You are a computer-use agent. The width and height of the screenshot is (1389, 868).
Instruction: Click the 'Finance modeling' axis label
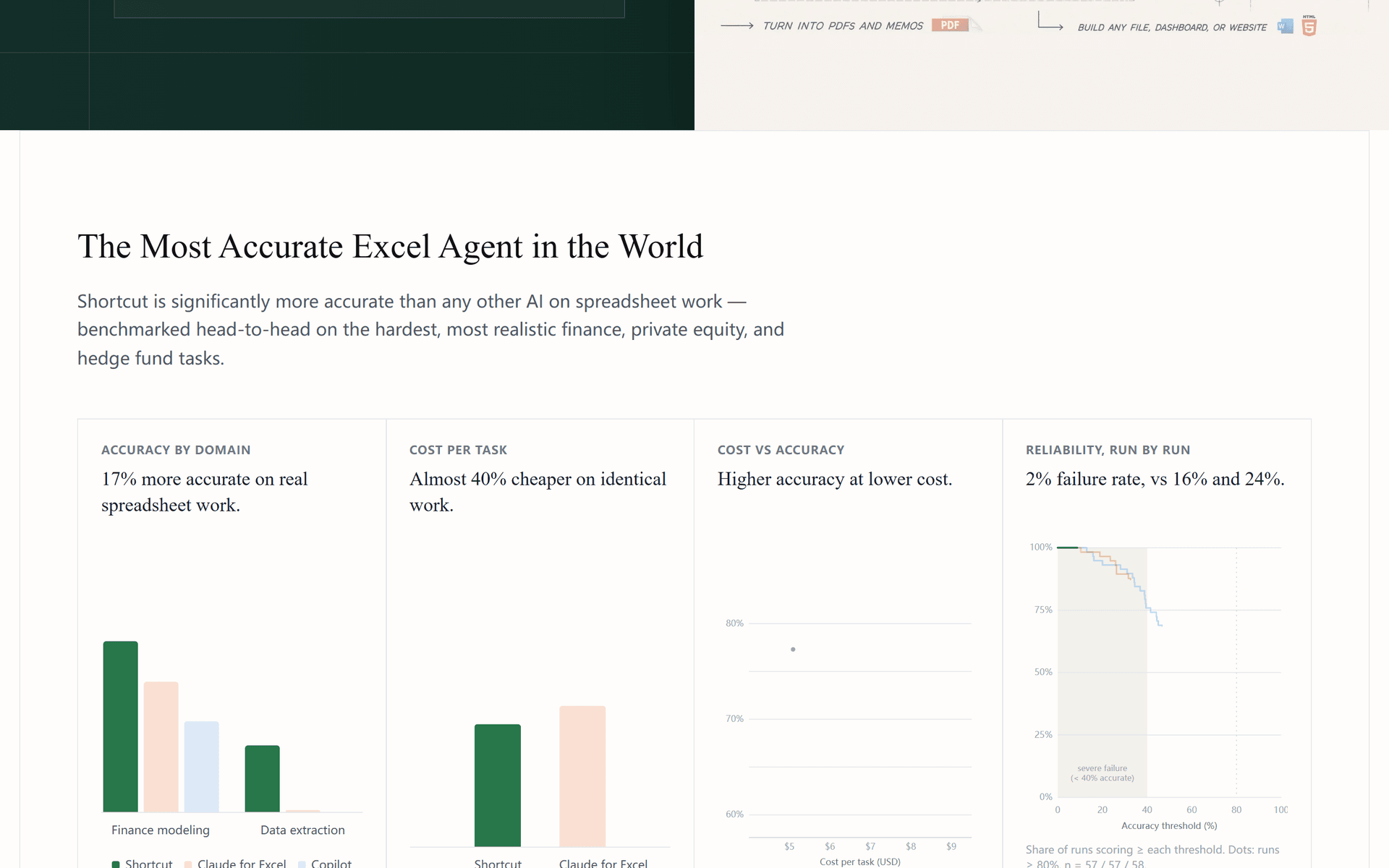pos(161,830)
